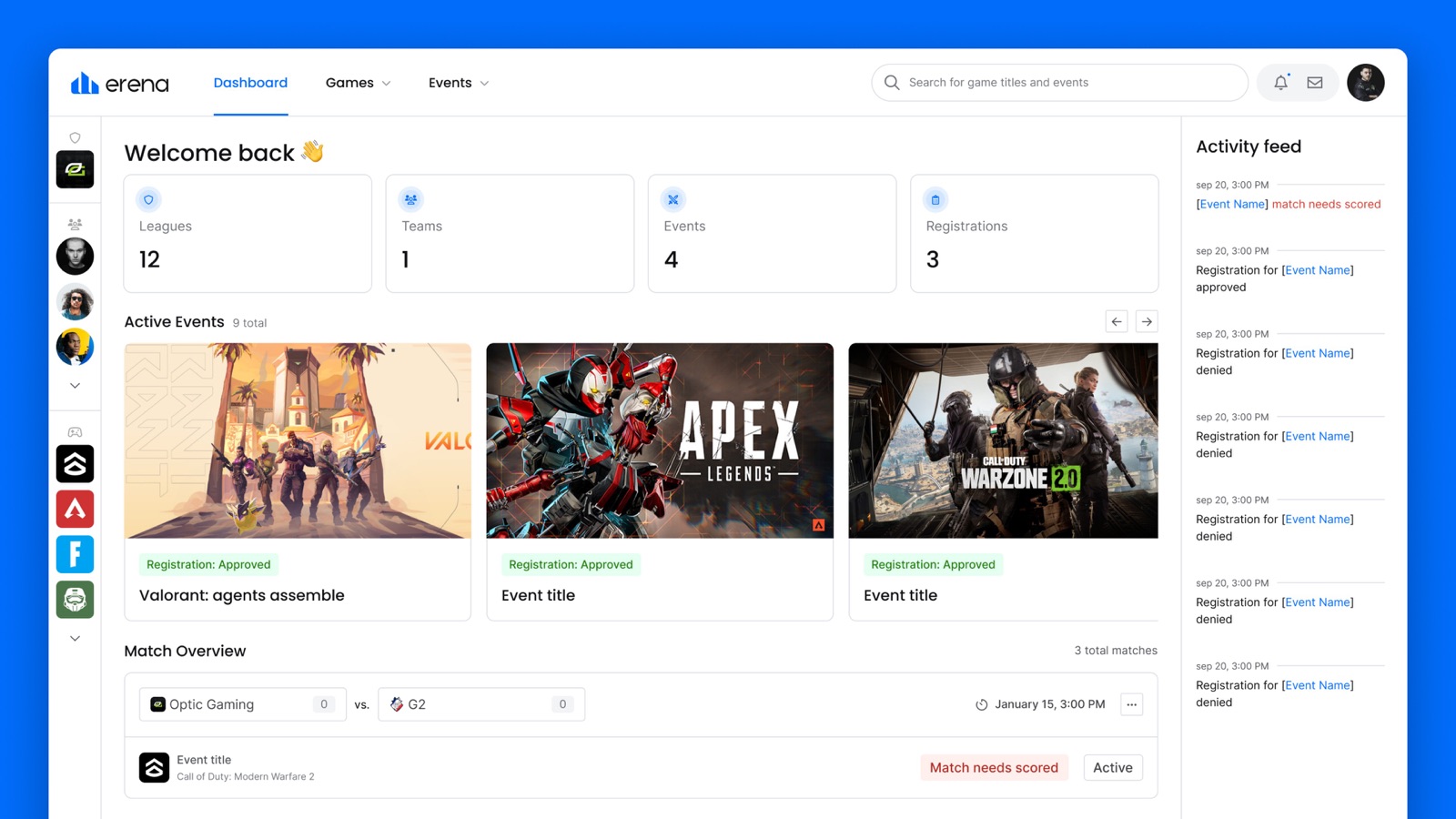Open match options three-dot menu
This screenshot has width=1456, height=819.
(1131, 704)
